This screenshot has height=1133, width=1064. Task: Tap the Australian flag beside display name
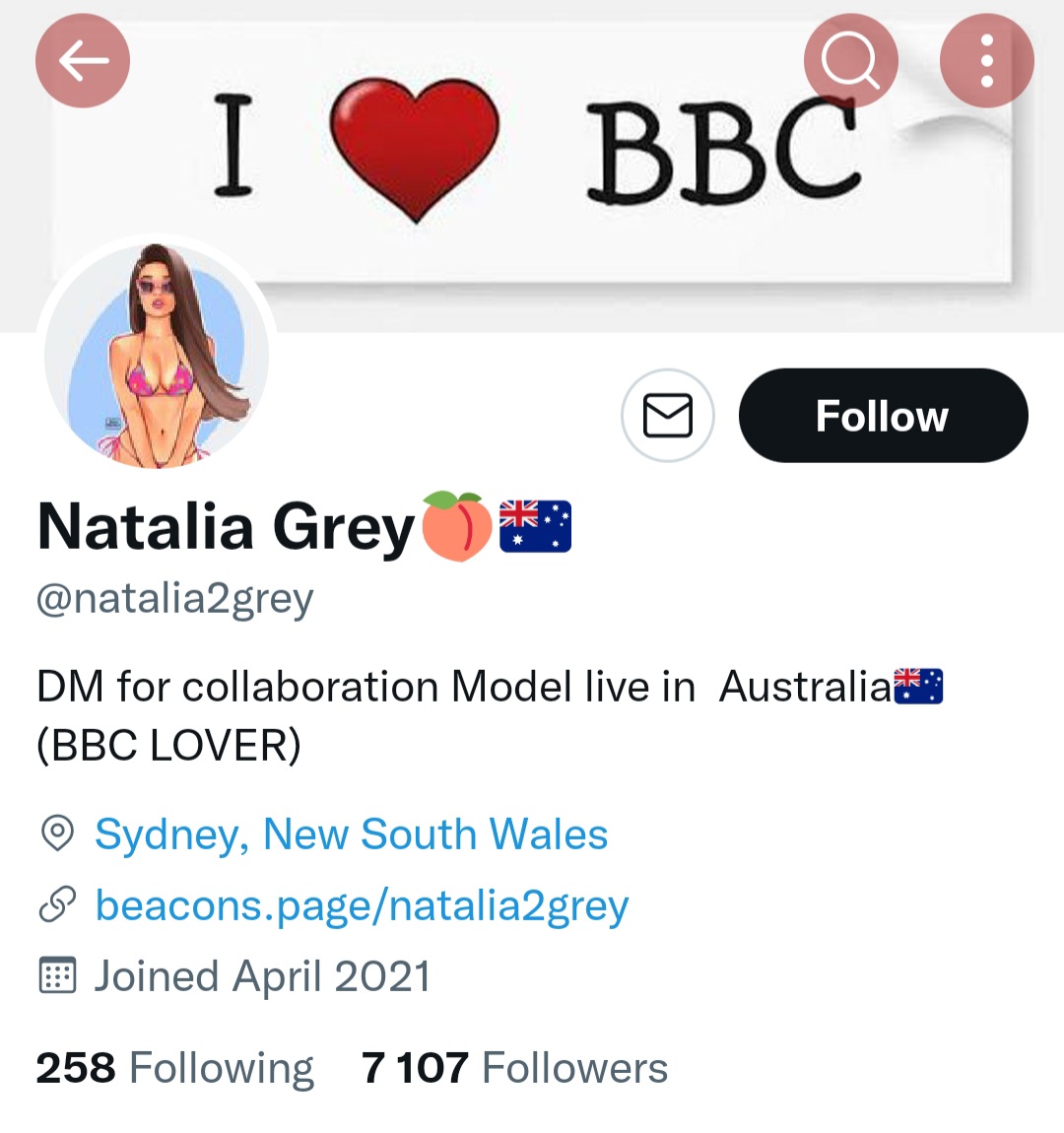tap(535, 526)
